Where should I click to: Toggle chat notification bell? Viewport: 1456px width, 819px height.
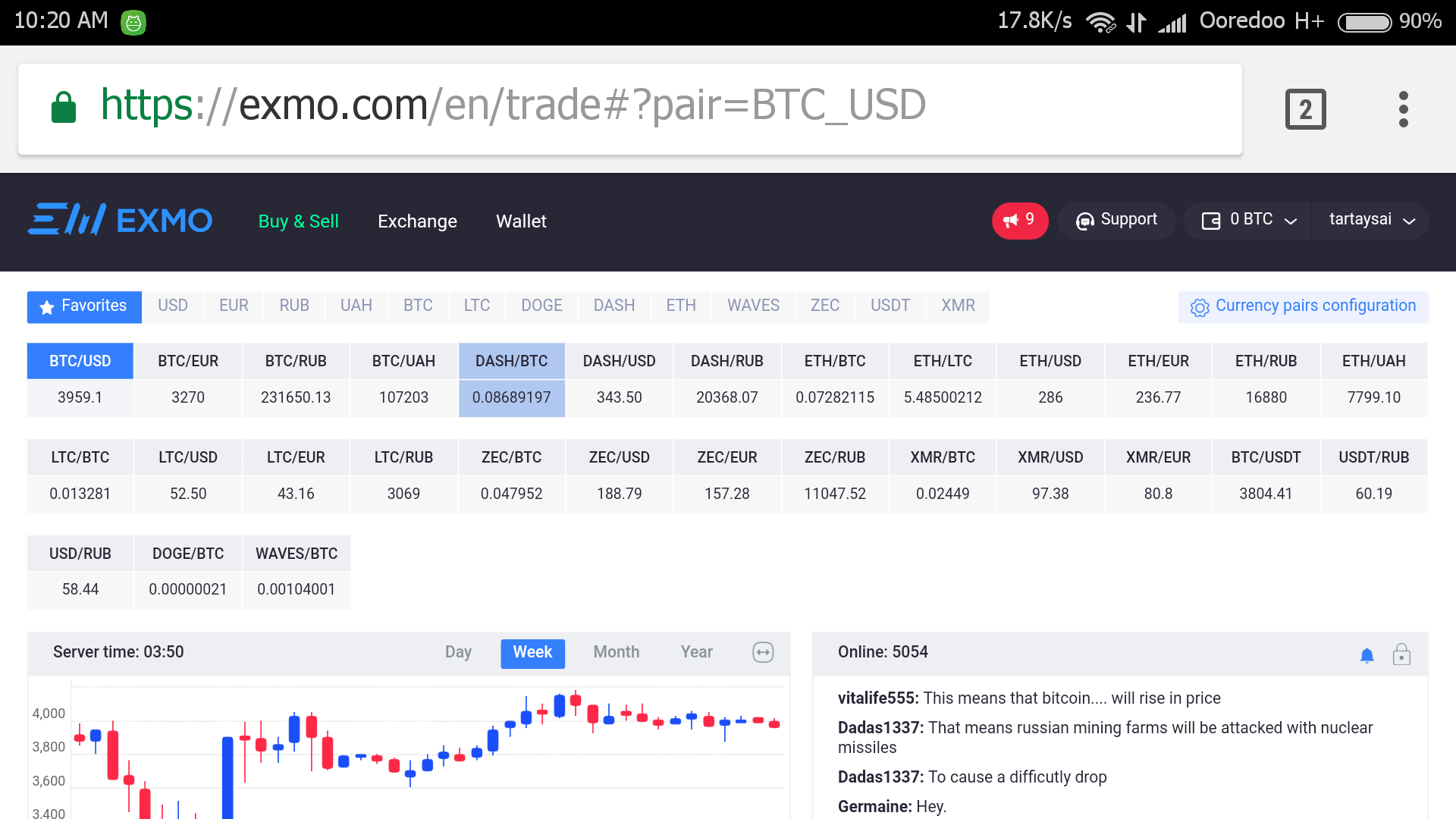tap(1367, 655)
